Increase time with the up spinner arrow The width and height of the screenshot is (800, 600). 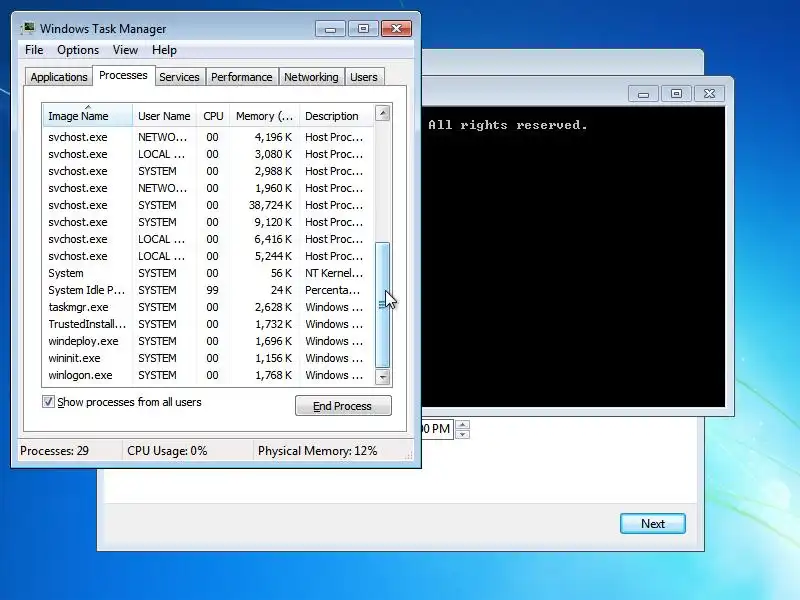(462, 424)
